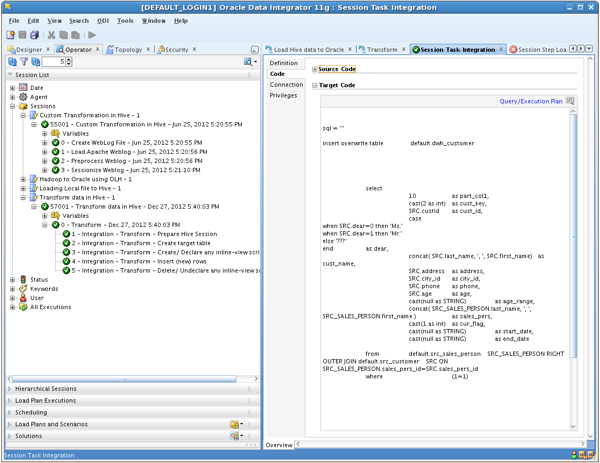This screenshot has height=463, width=600.
Task: Click the Run play icon
Action: point(92,35)
